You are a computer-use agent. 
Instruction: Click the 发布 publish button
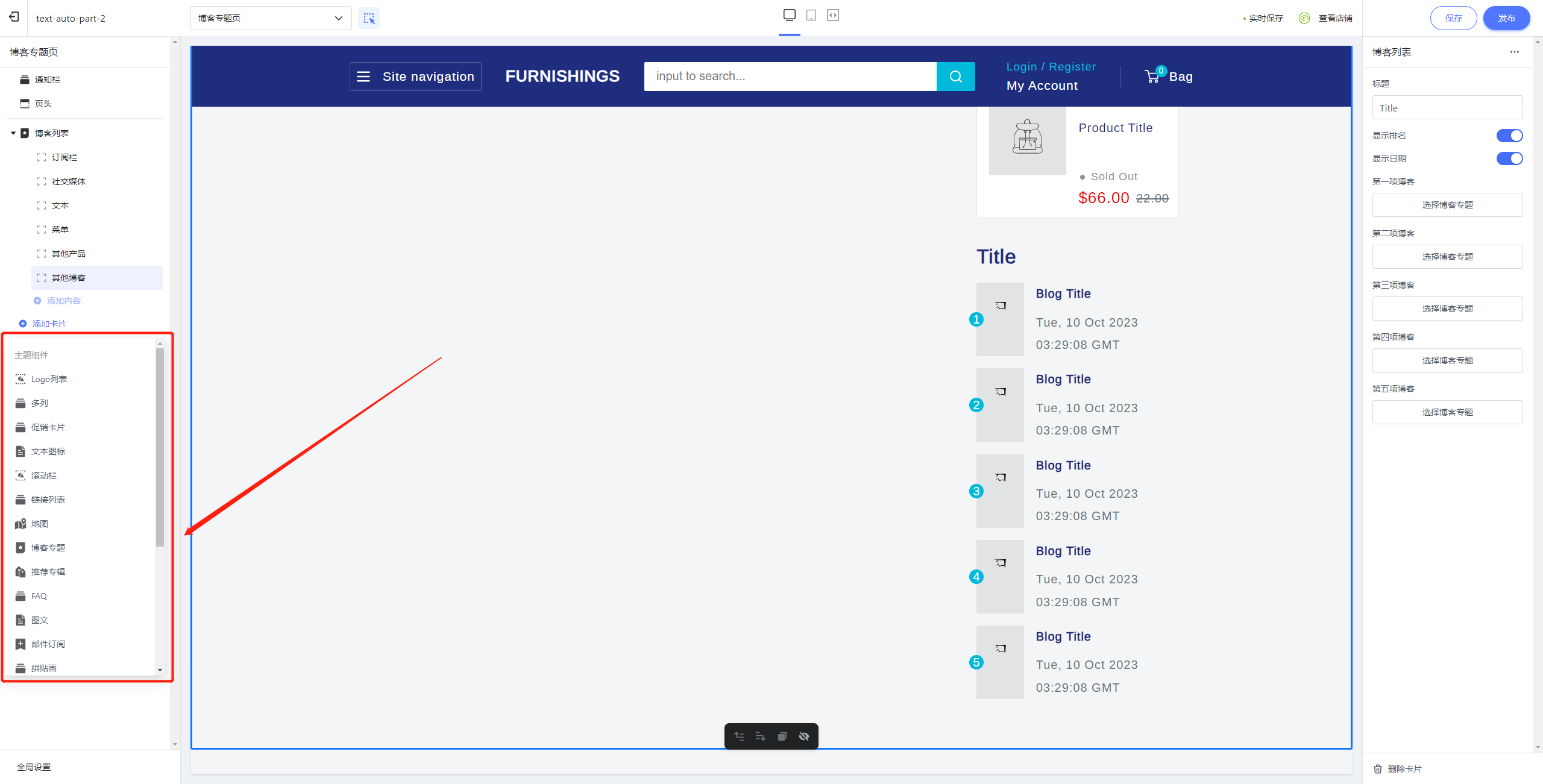click(x=1506, y=18)
